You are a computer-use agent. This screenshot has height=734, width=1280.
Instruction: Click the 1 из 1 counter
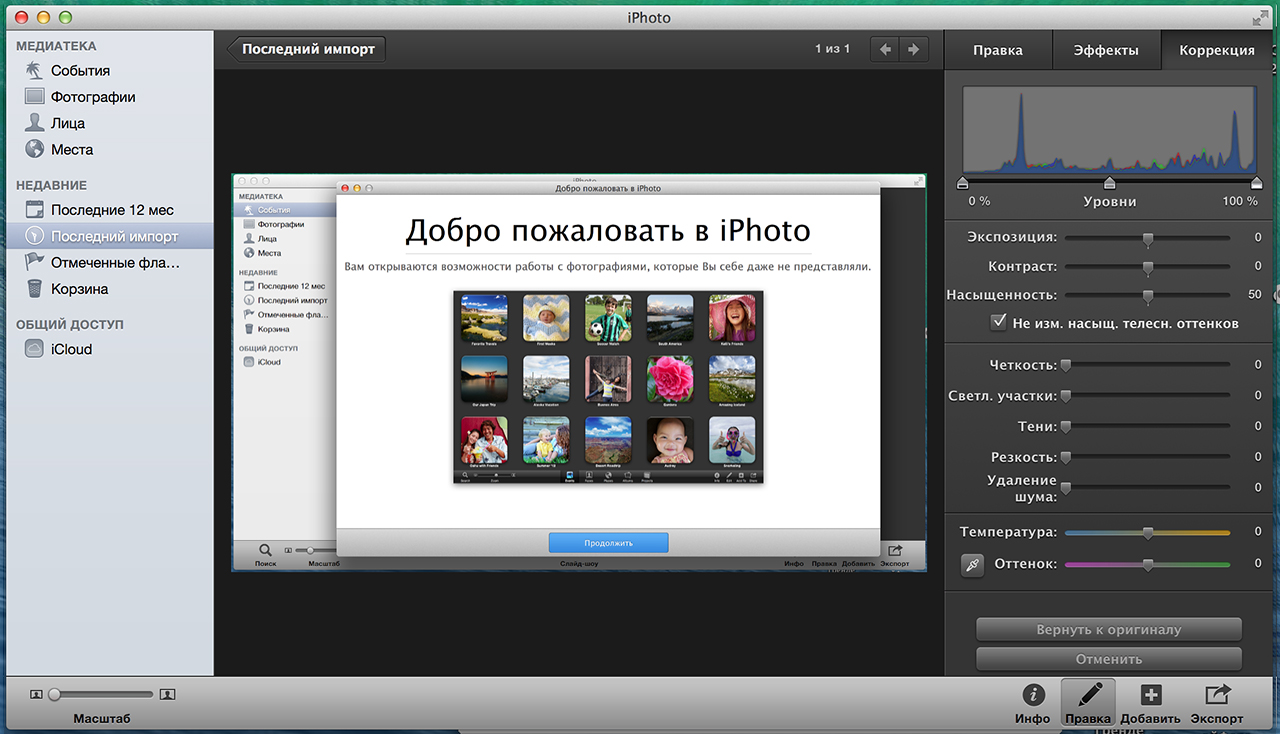point(832,49)
